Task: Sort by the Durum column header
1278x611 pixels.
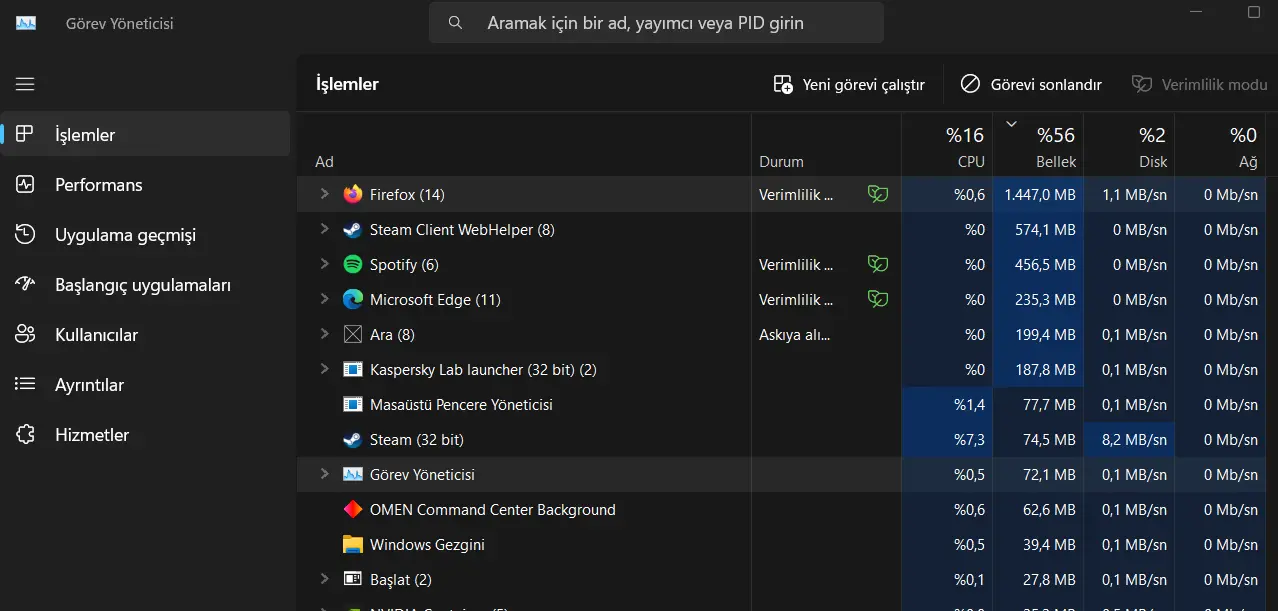Action: coord(826,145)
